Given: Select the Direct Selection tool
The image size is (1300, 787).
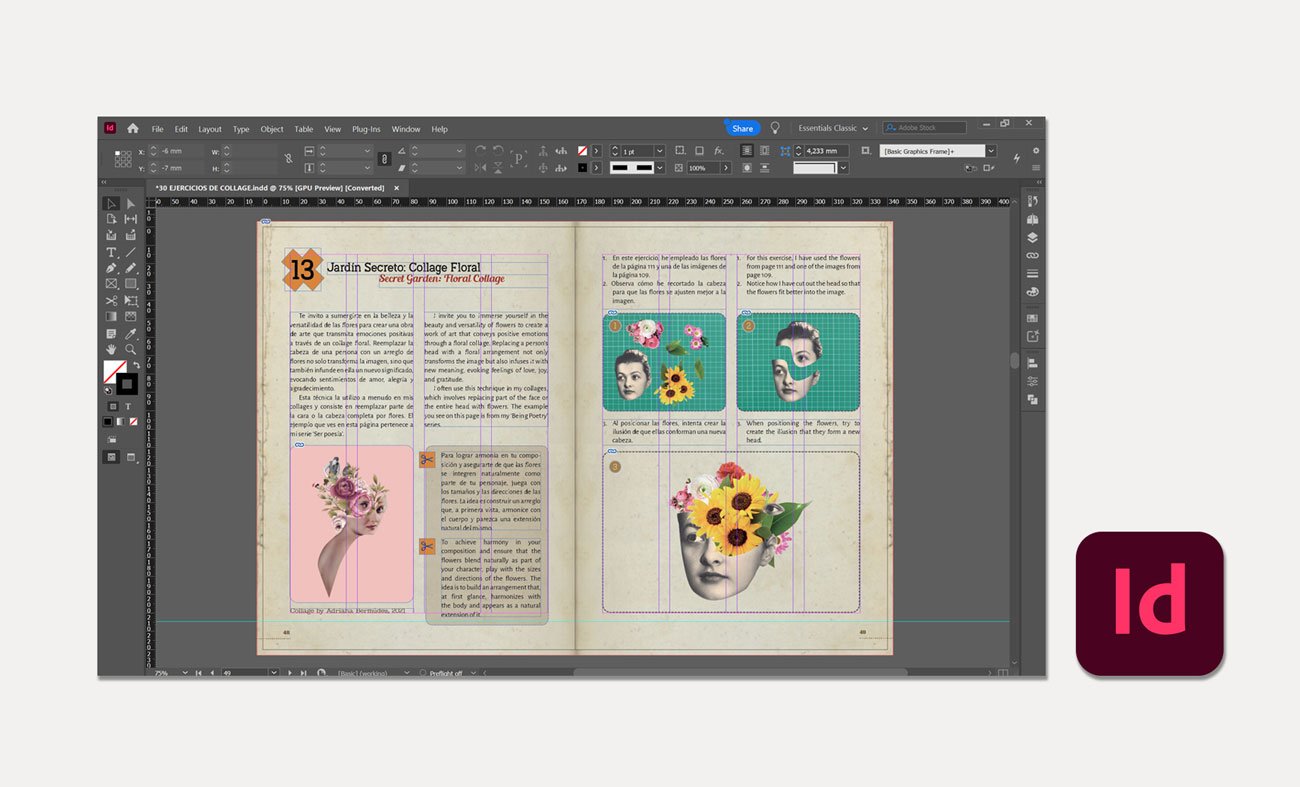Looking at the screenshot, I should point(131,203).
